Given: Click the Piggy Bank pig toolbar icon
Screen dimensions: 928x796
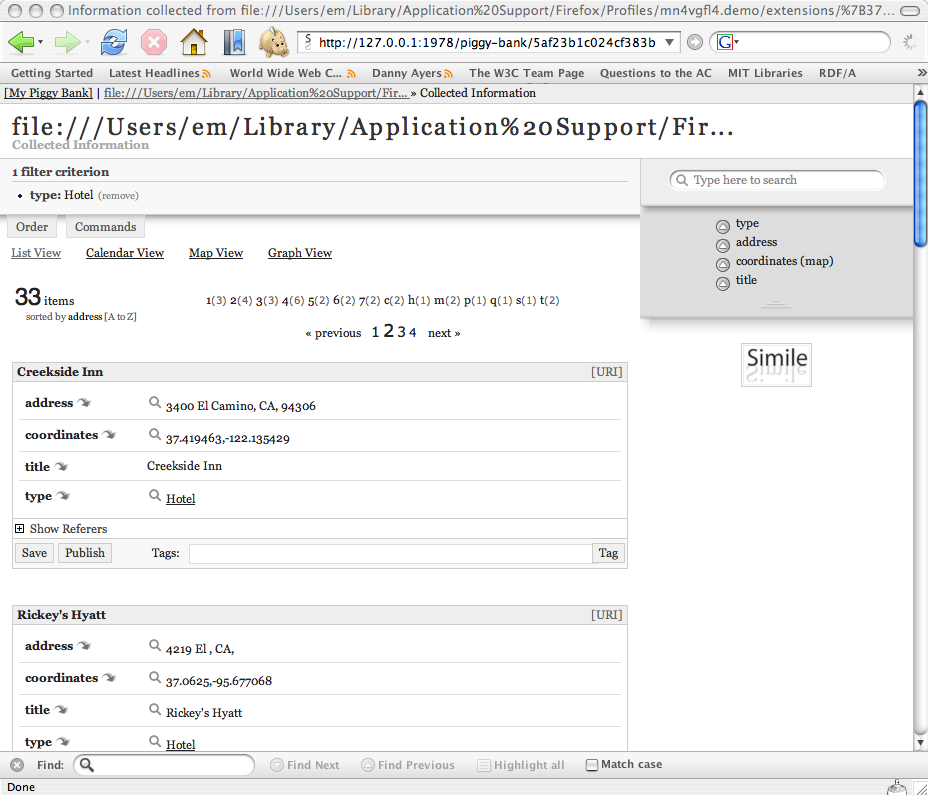Looking at the screenshot, I should coord(273,42).
